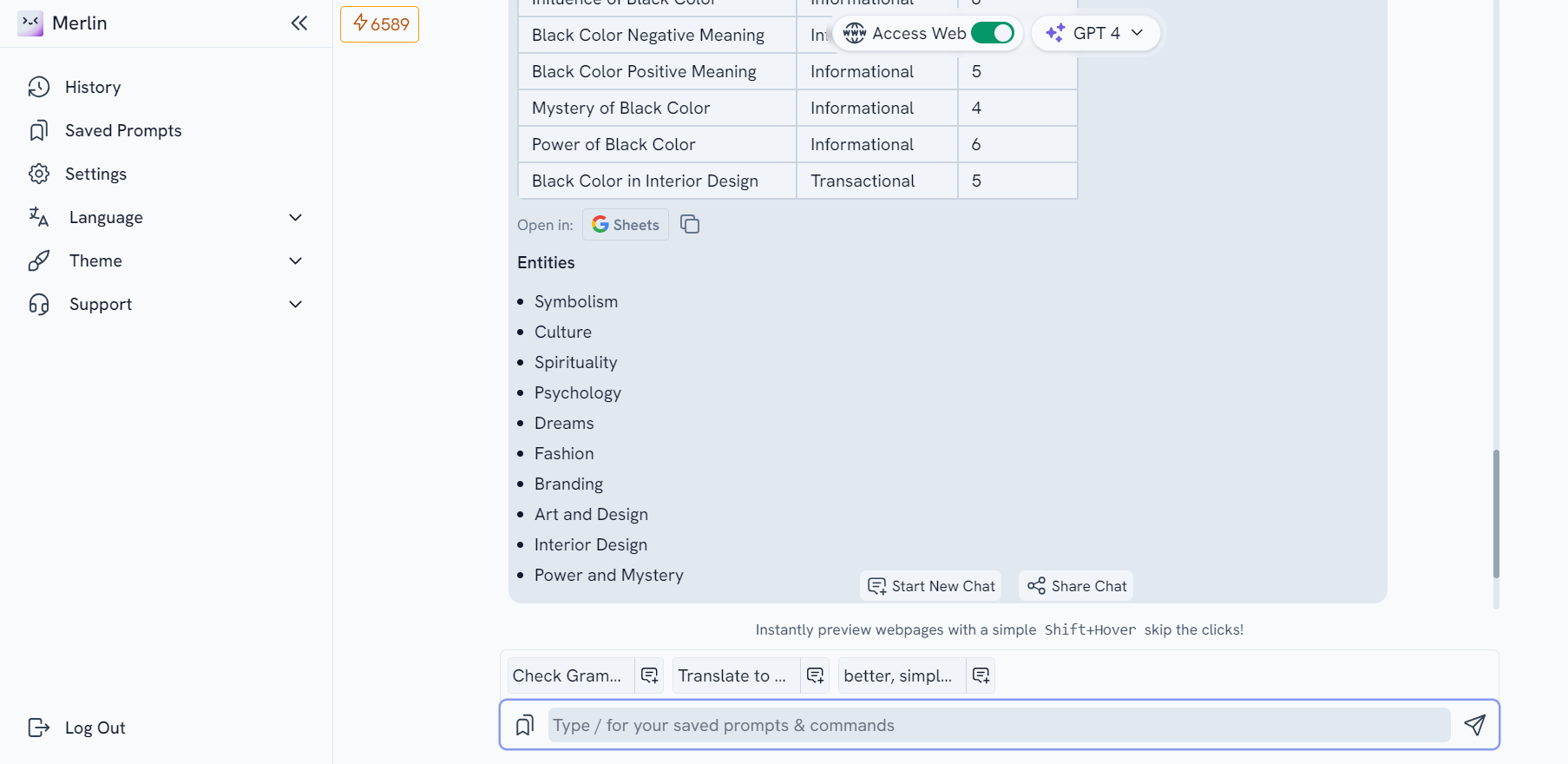1568x764 pixels.
Task: Click the Merlin logo icon
Action: point(30,23)
